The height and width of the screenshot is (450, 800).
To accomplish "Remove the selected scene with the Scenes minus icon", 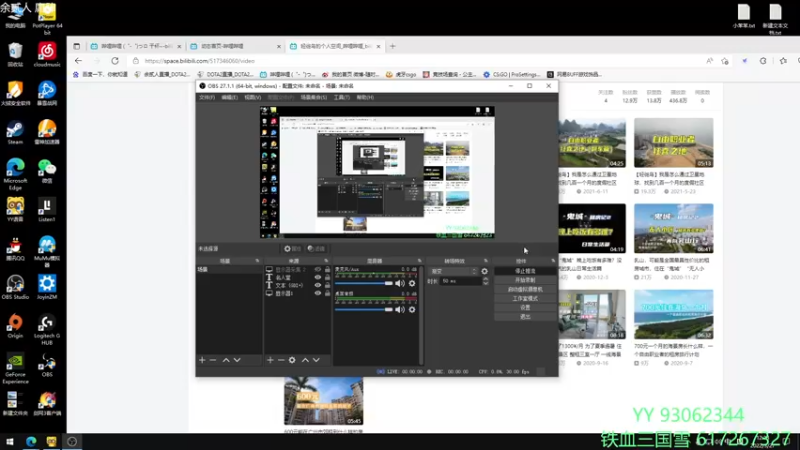I will (x=213, y=360).
